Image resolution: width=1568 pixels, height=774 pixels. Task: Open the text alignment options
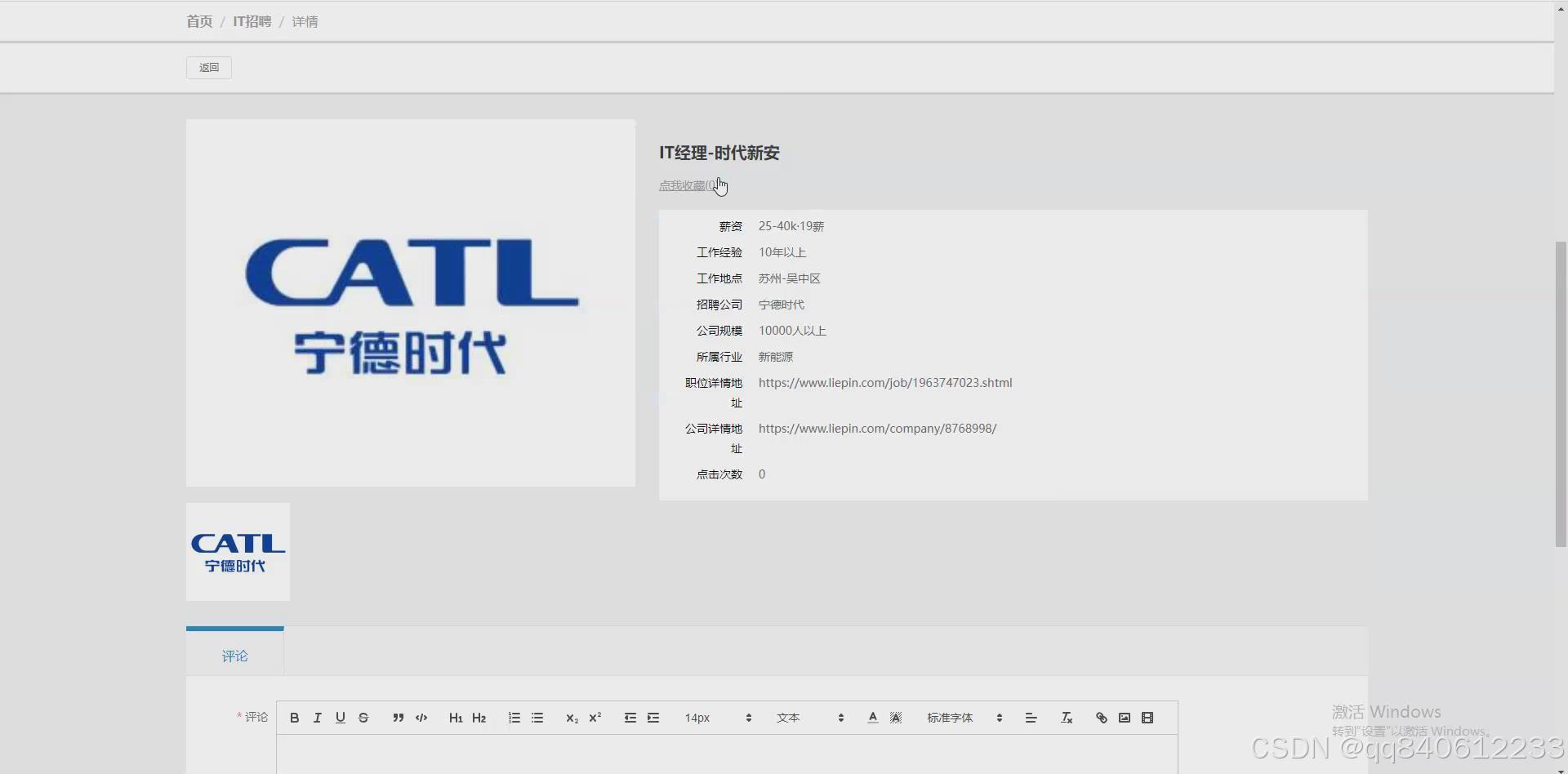tap(1031, 718)
